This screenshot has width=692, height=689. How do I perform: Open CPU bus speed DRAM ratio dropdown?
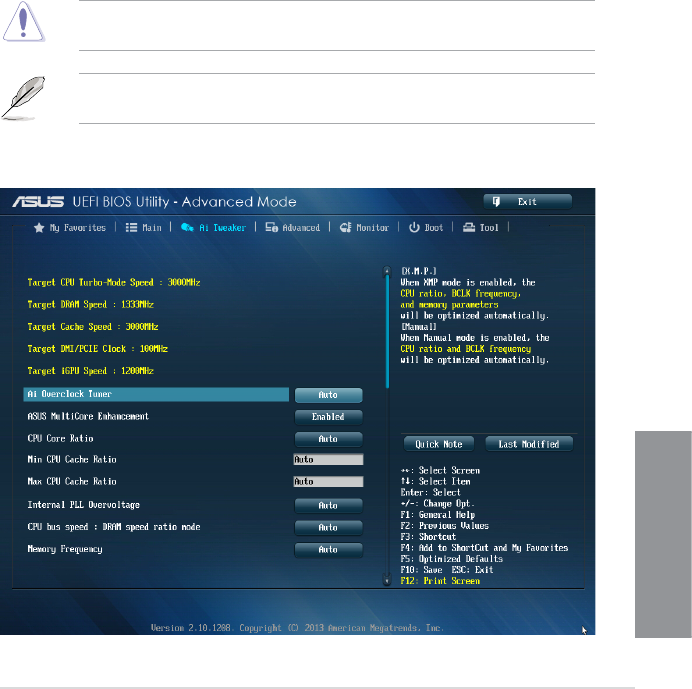click(x=328, y=528)
